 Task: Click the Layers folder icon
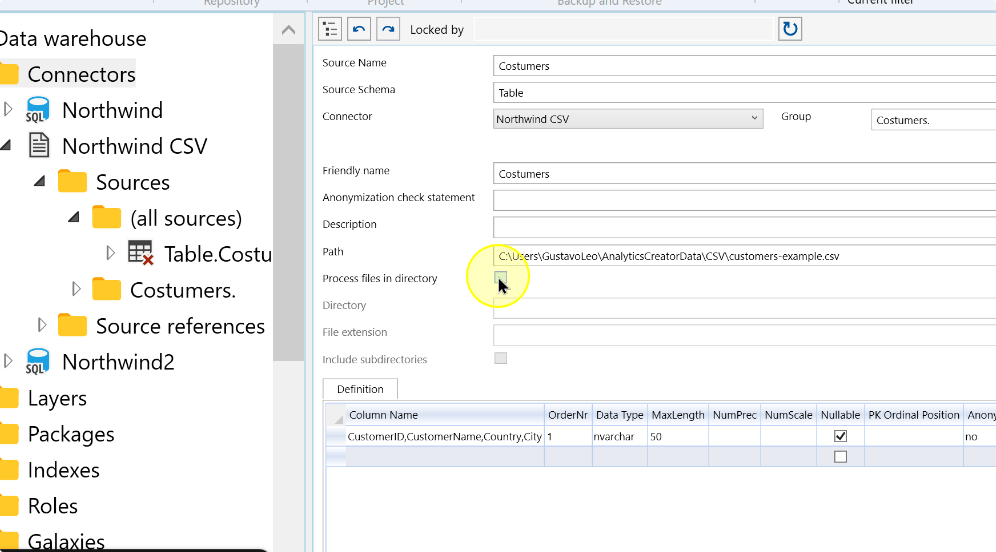(9, 398)
